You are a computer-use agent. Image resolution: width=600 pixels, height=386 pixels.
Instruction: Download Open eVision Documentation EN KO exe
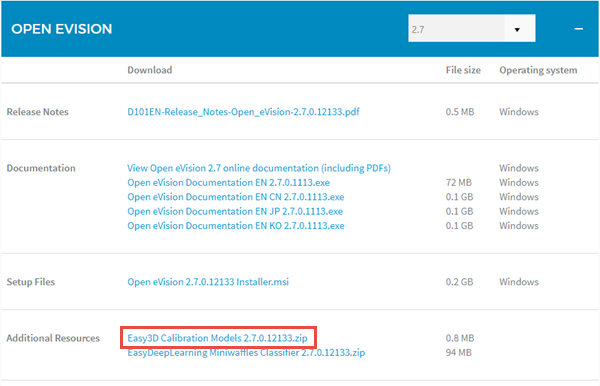pyautogui.click(x=236, y=226)
